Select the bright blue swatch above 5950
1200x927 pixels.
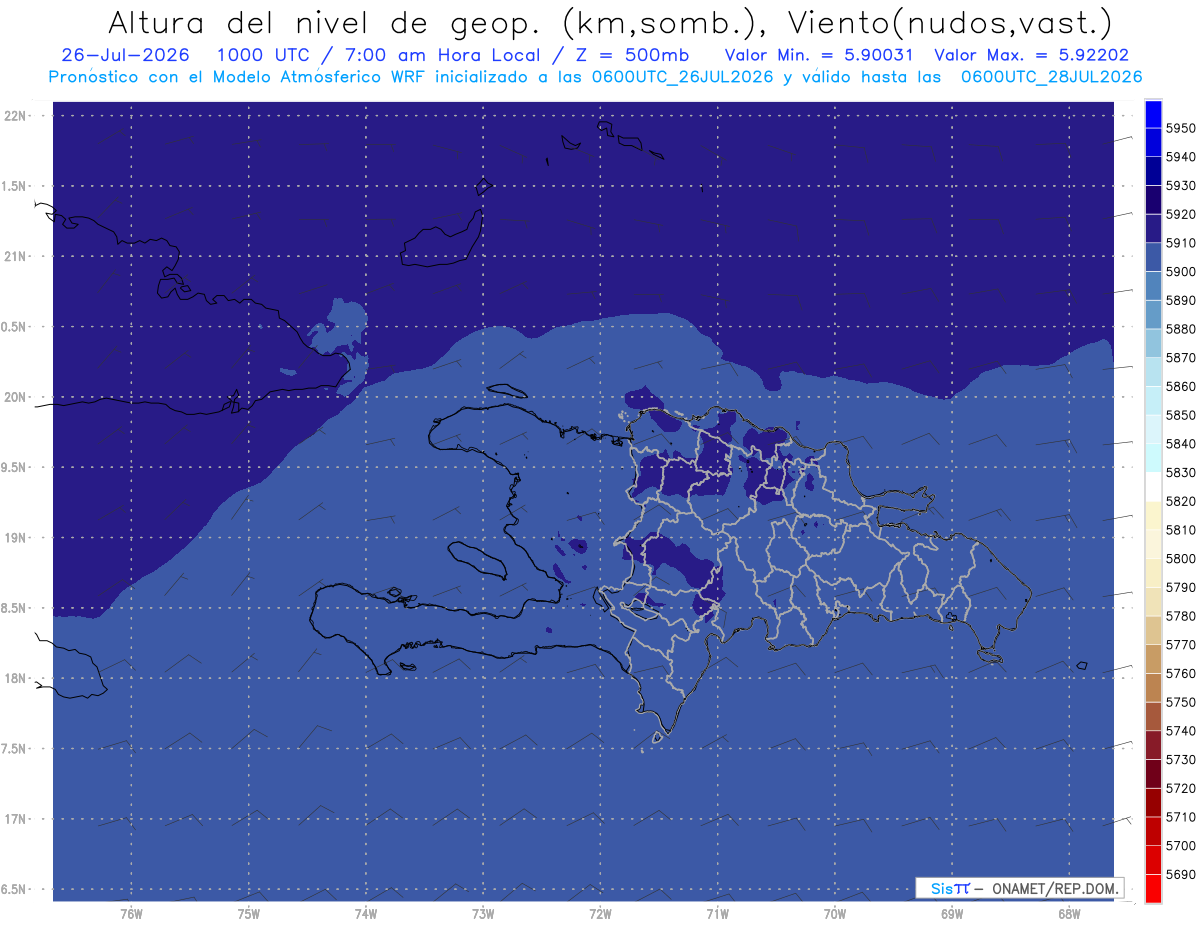[x=1153, y=114]
